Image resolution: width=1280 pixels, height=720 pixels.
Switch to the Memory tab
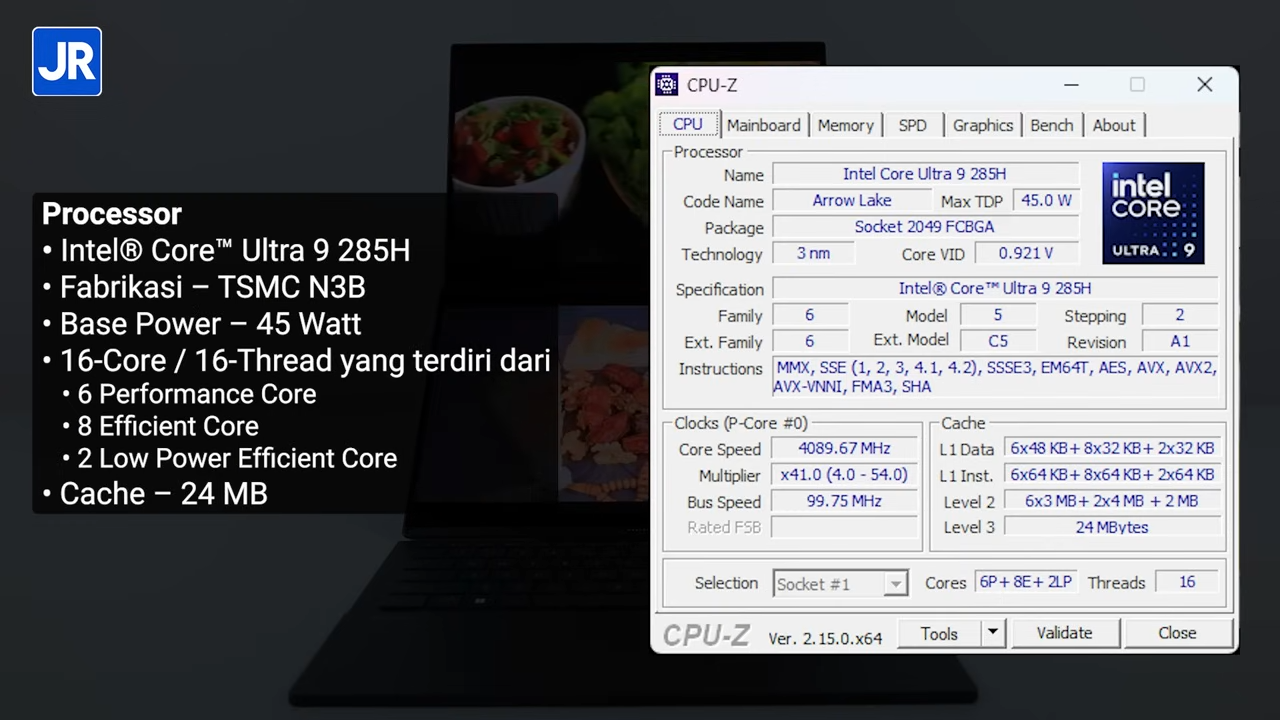pos(845,125)
